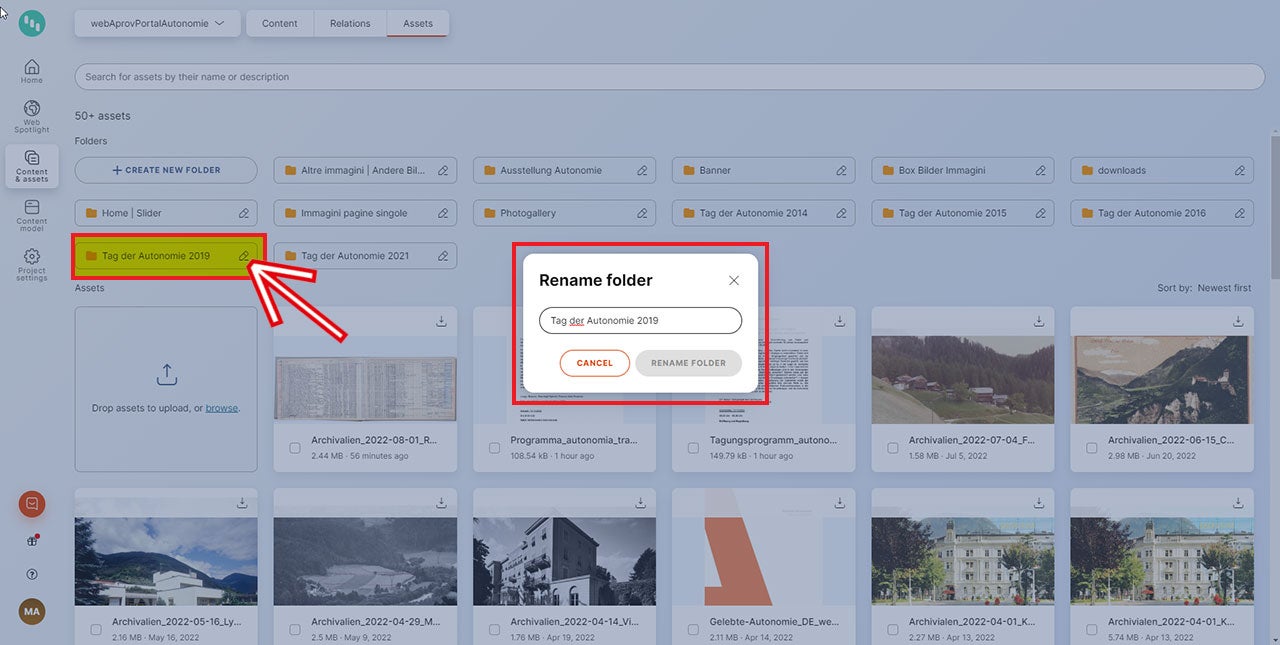This screenshot has height=645, width=1280.
Task: Click edit pencil on Banner folder
Action: point(841,171)
